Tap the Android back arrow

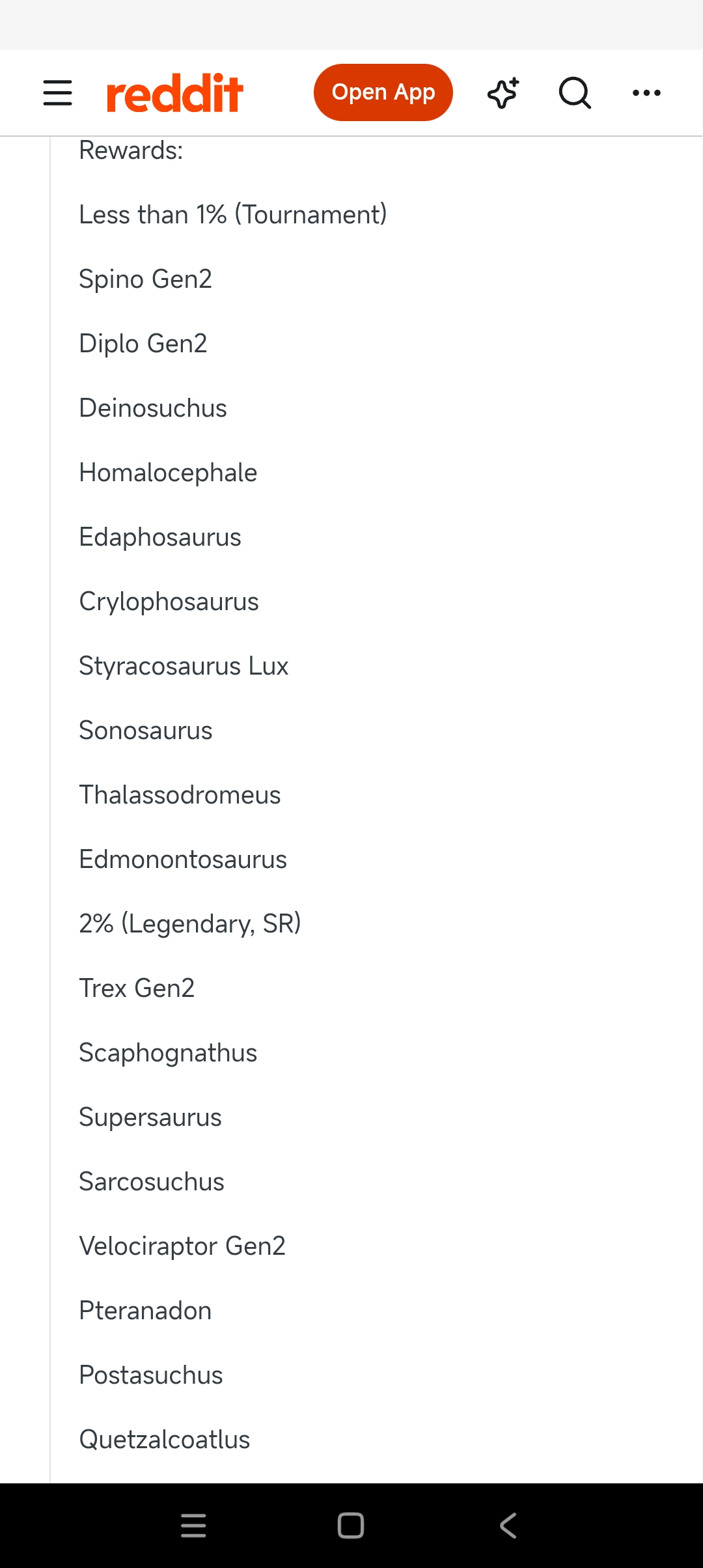point(508,1526)
